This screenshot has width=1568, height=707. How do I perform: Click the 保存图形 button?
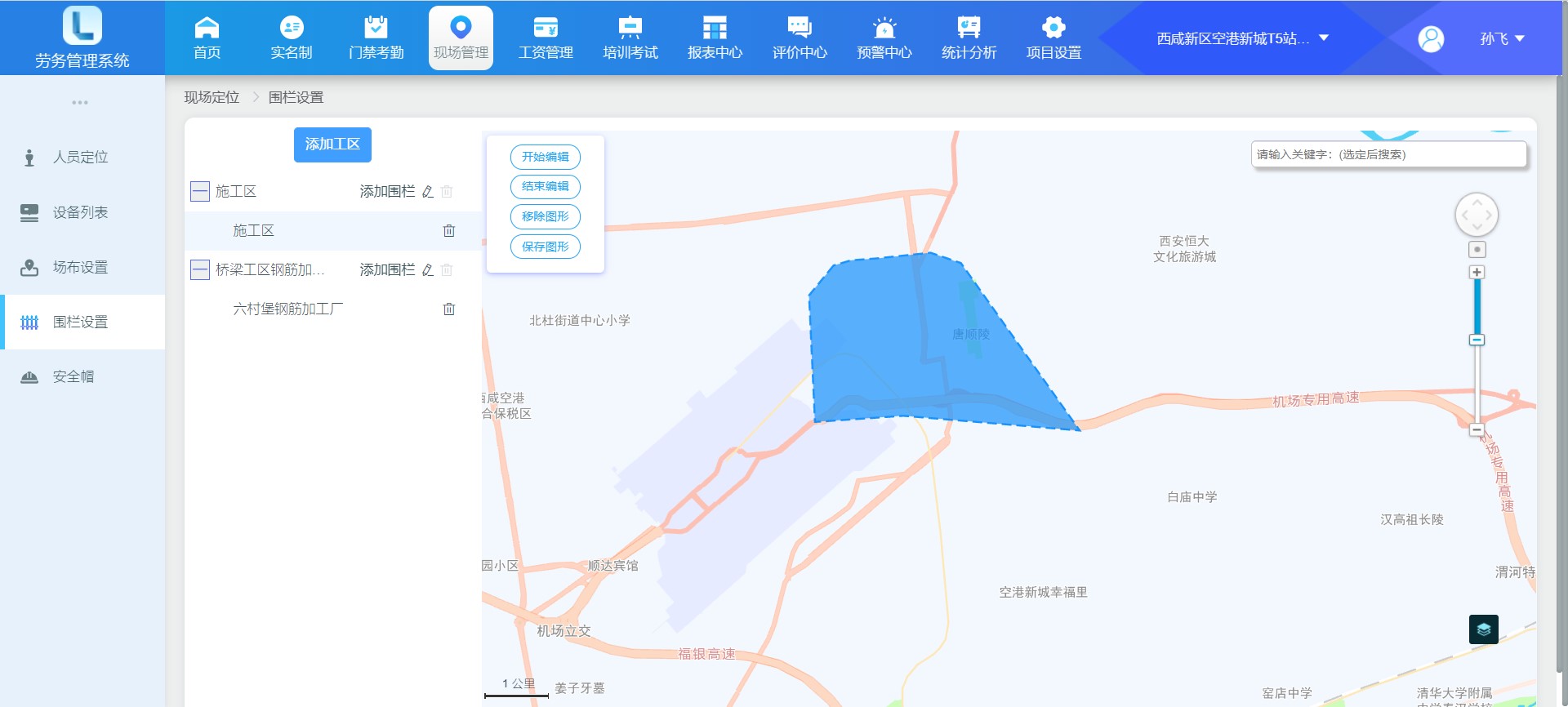pyautogui.click(x=545, y=247)
